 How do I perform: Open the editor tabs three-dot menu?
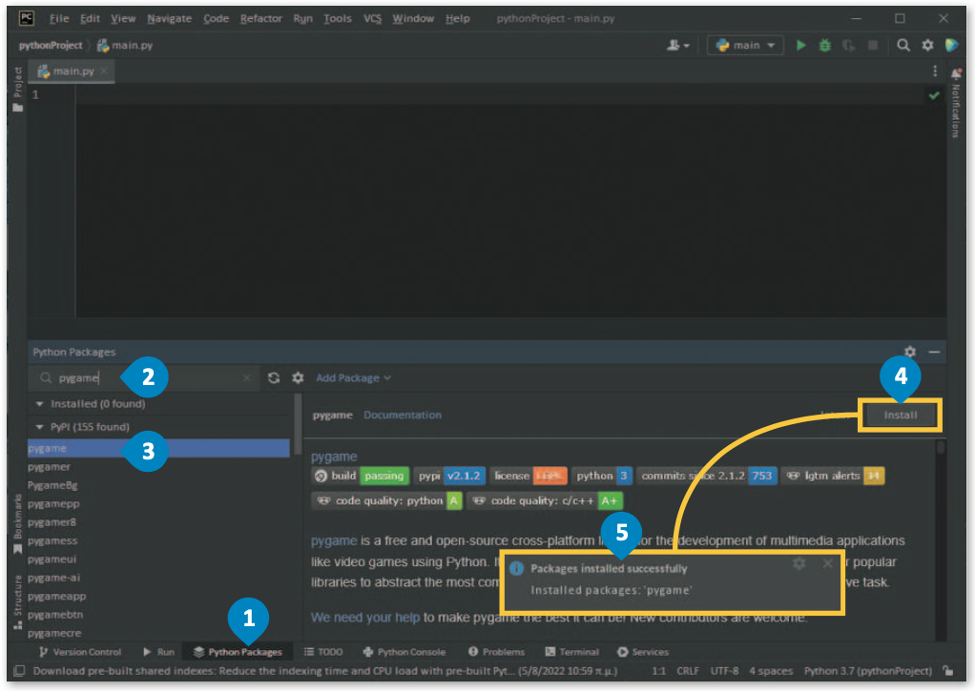click(935, 71)
